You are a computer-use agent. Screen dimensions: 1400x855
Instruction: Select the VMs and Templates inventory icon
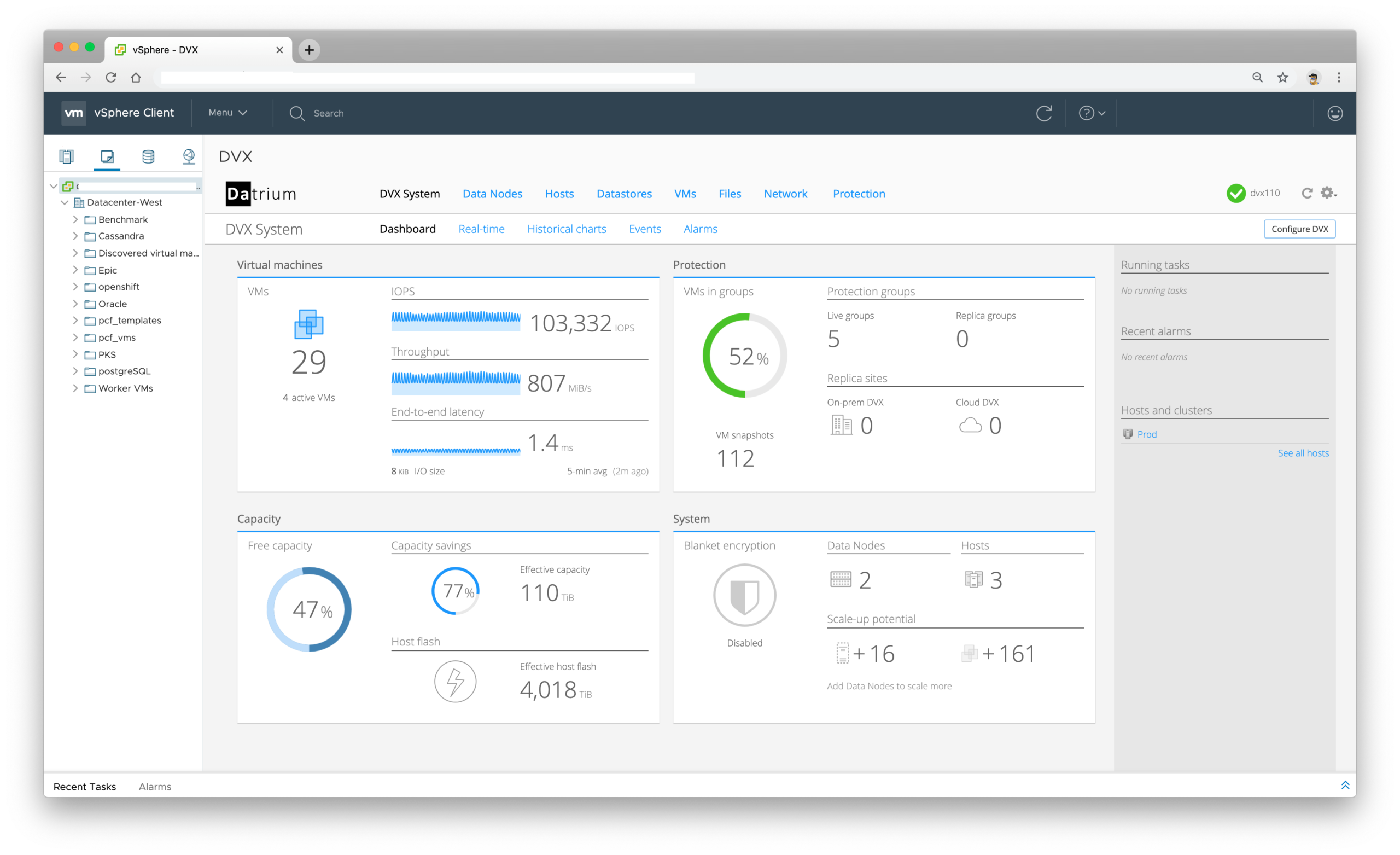(107, 156)
